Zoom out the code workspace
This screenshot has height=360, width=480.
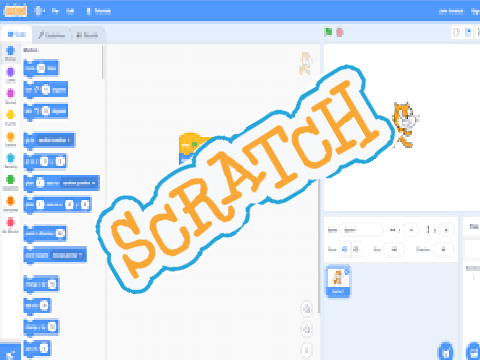point(307,330)
